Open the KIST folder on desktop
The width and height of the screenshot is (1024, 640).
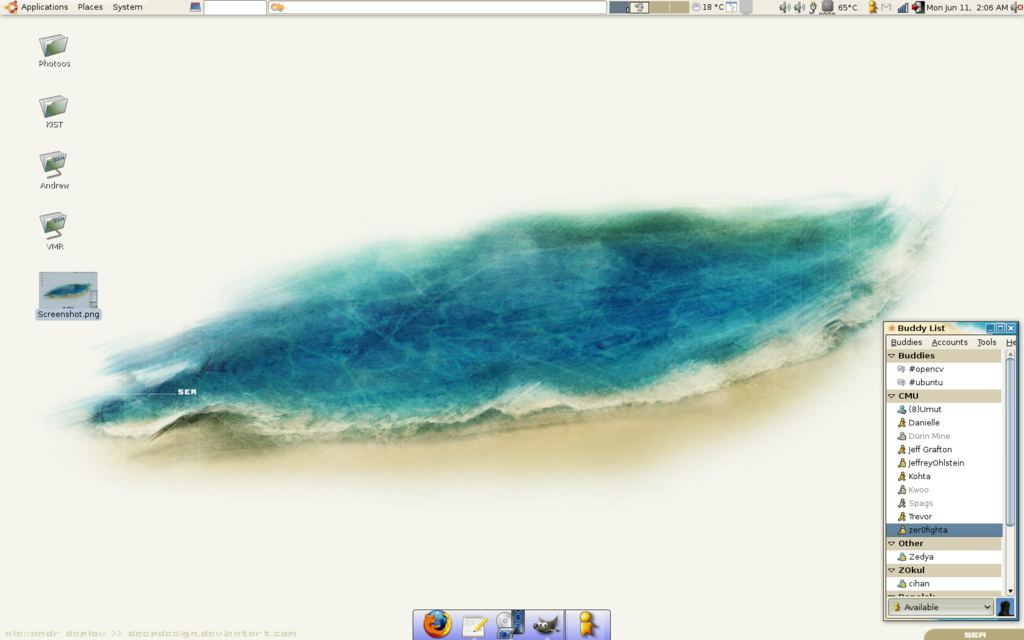54,112
